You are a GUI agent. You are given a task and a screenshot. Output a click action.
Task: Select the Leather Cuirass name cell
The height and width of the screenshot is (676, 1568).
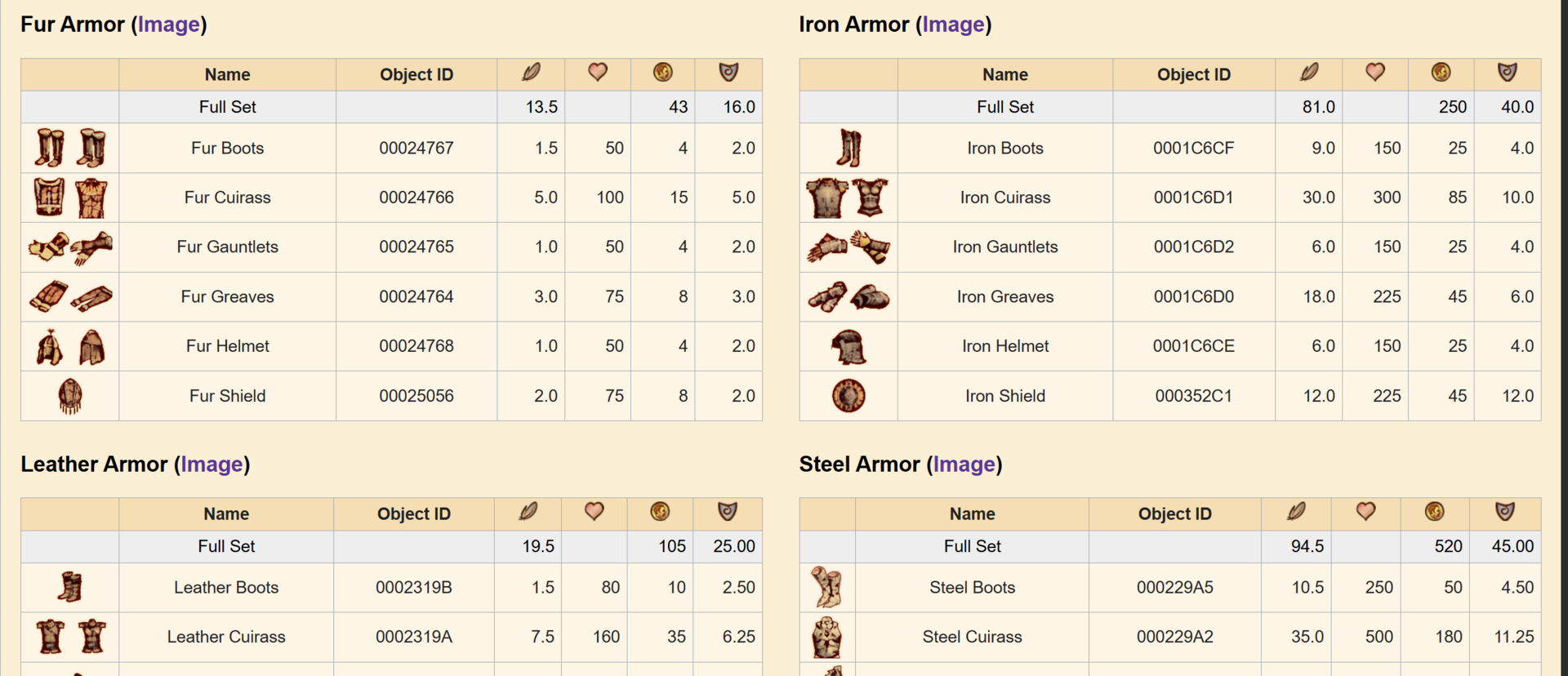click(x=226, y=637)
